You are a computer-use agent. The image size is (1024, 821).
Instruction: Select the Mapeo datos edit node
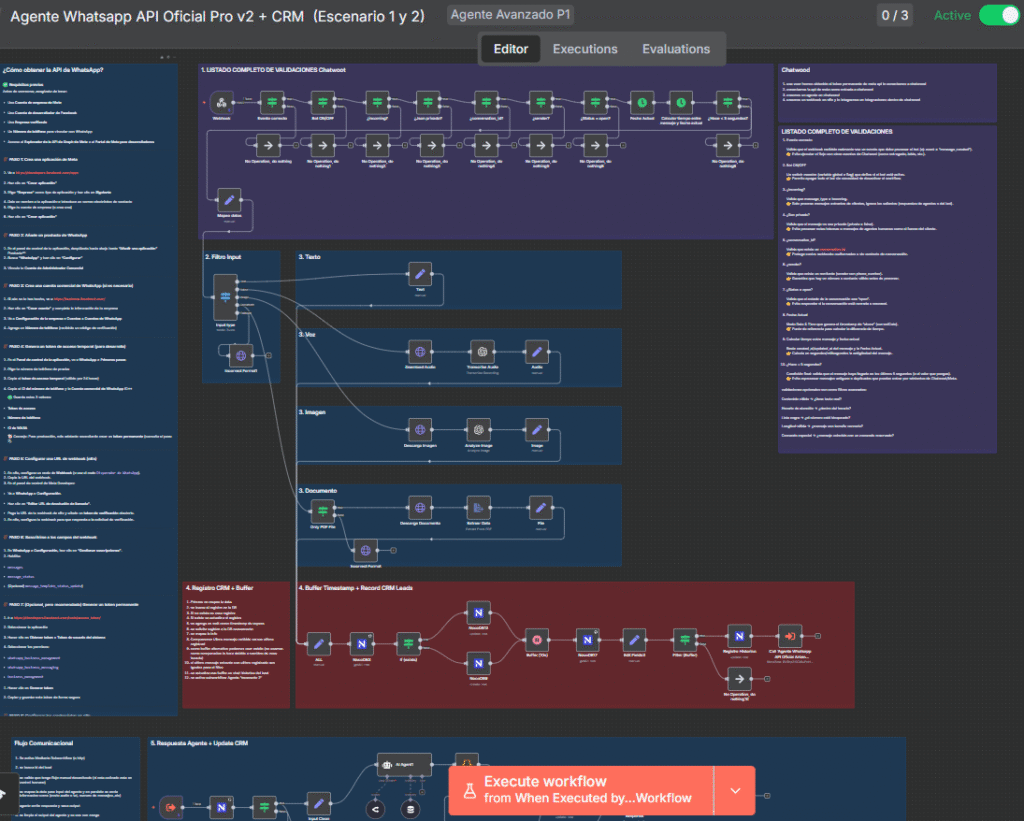[x=228, y=198]
